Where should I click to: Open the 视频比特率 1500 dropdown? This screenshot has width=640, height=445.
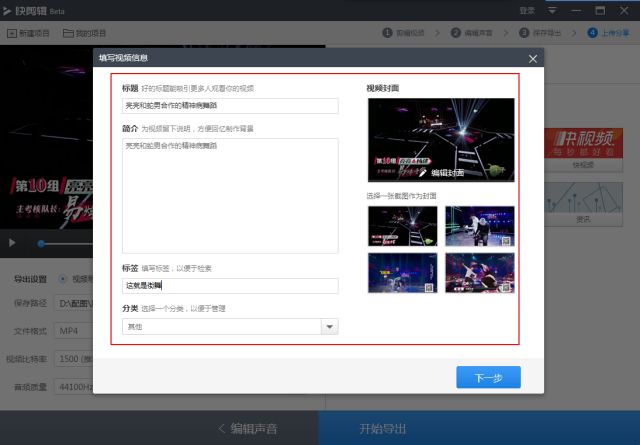coord(74,359)
